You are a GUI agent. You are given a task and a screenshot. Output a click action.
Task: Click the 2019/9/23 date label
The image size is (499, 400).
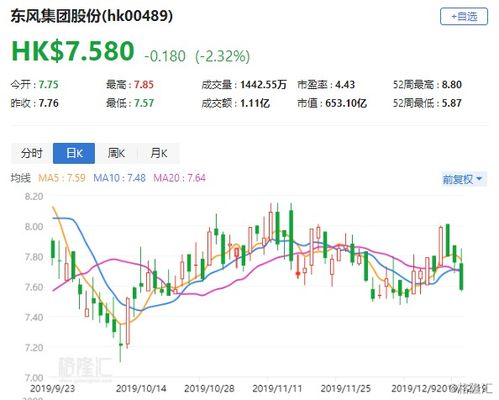52,389
